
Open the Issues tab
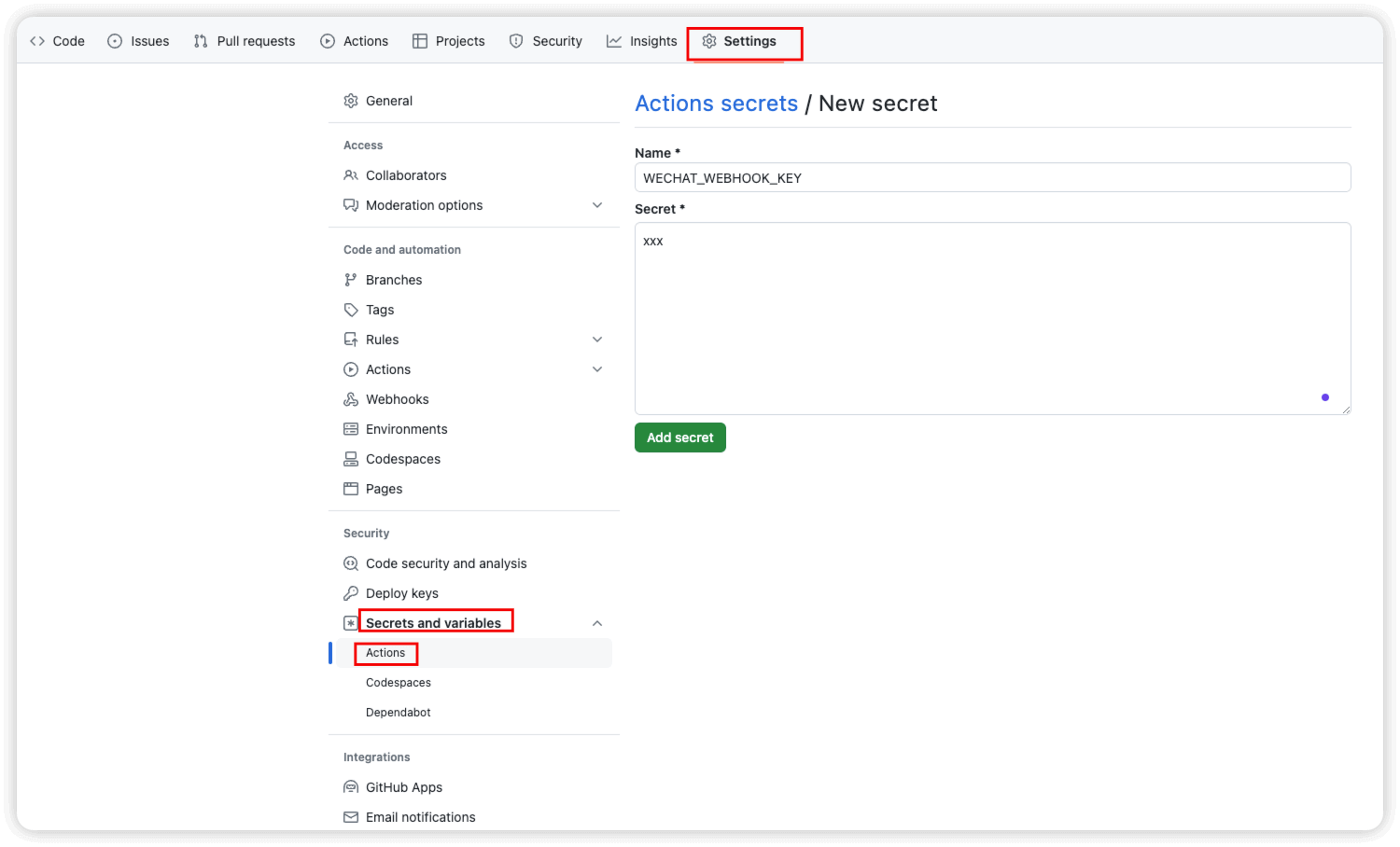[138, 41]
